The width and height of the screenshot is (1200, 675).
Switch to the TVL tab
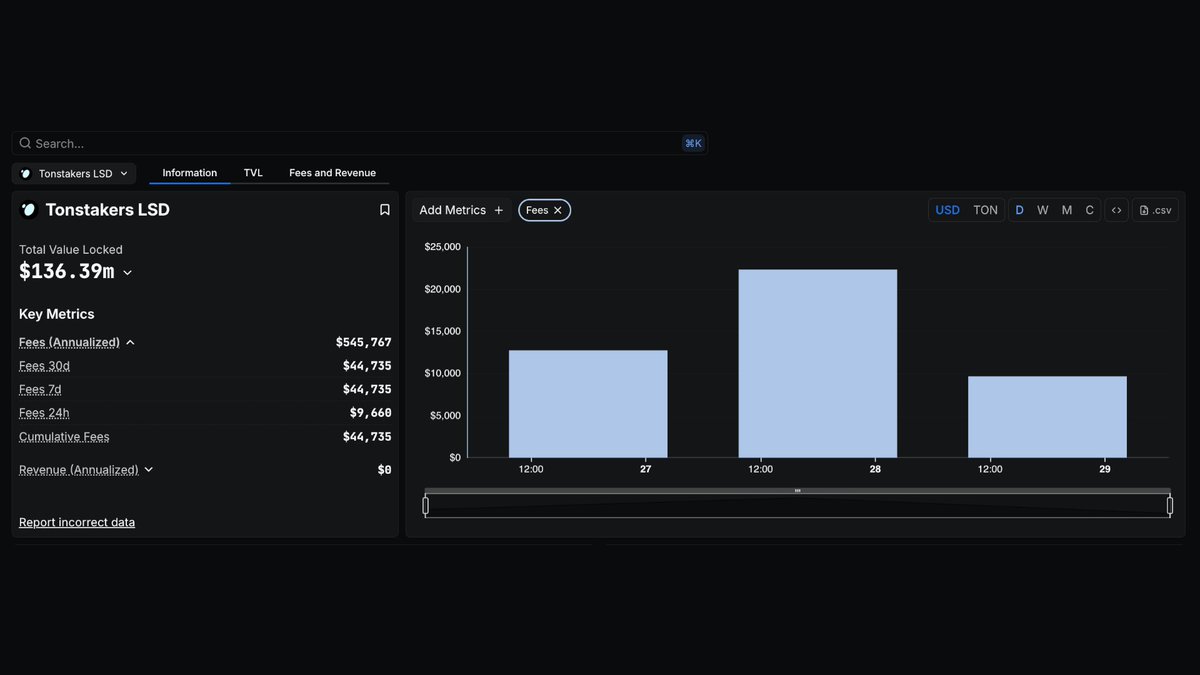(x=253, y=173)
